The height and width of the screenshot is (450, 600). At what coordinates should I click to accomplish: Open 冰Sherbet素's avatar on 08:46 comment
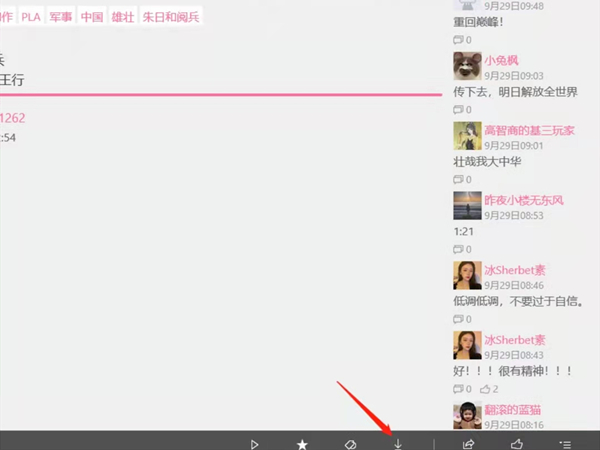[467, 276]
